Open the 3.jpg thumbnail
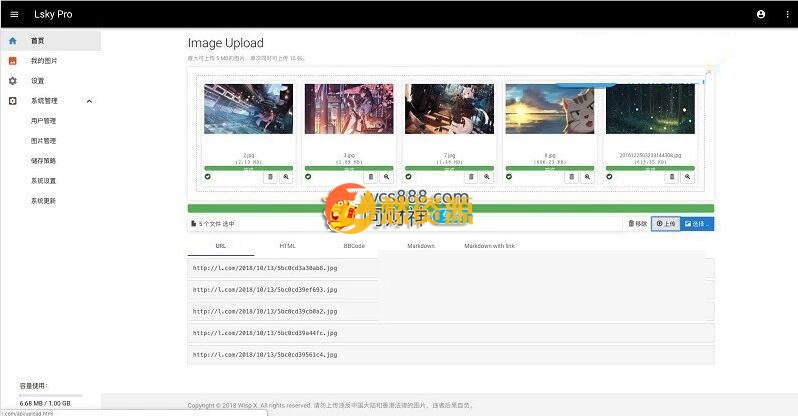798x416 pixels. point(349,109)
